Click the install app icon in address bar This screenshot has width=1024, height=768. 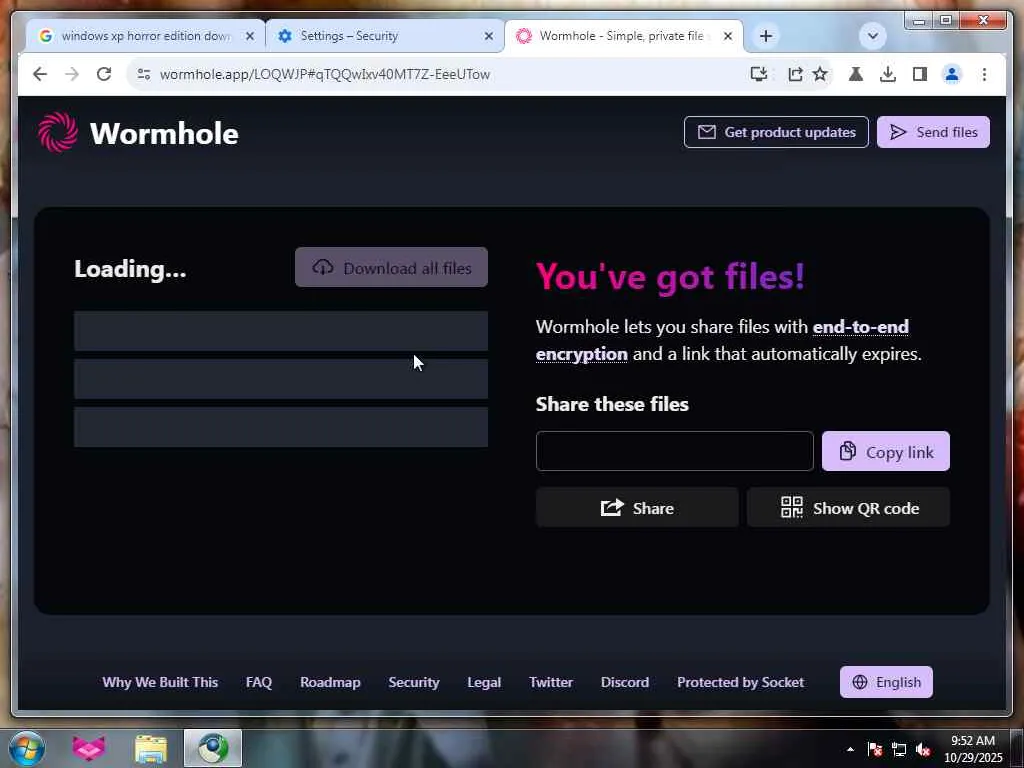point(759,74)
